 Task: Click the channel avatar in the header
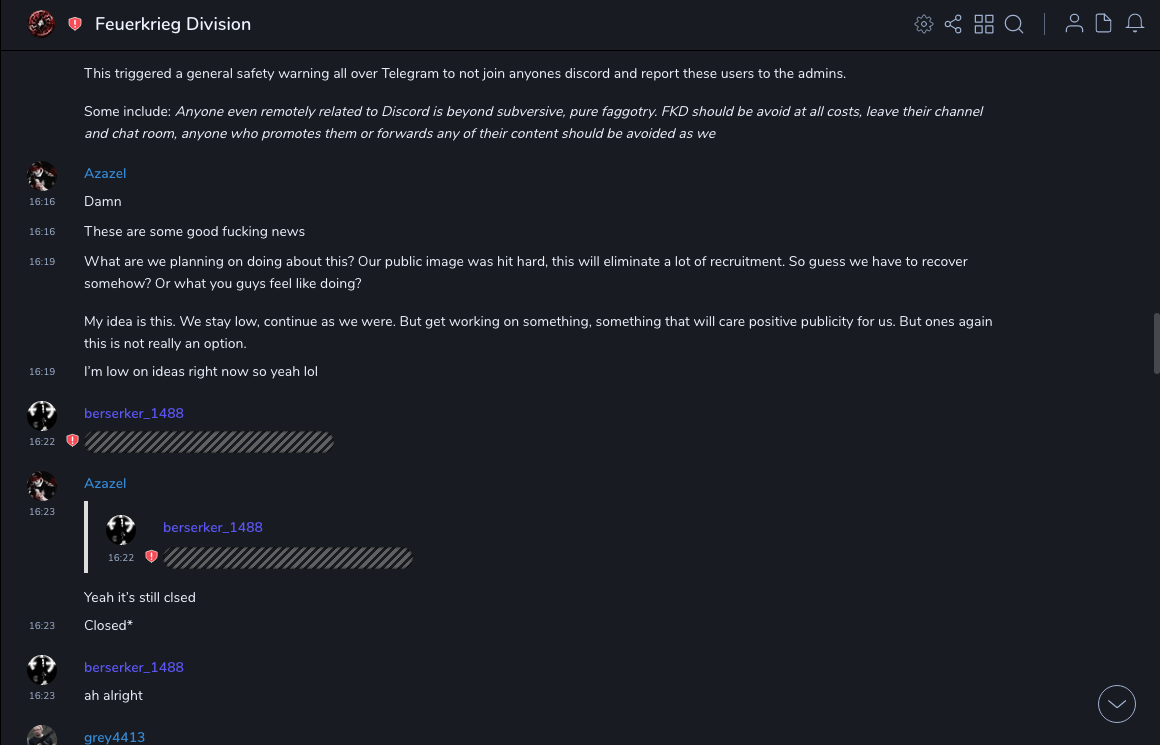click(x=41, y=24)
